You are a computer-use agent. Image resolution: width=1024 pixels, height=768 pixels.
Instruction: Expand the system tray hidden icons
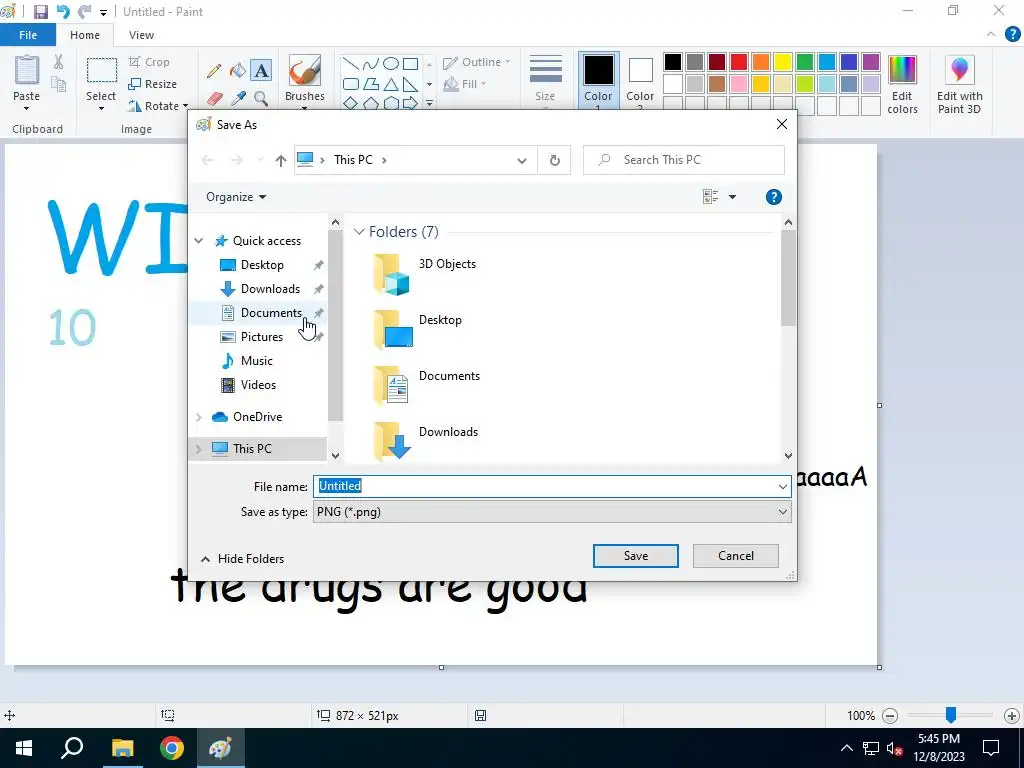click(x=846, y=748)
